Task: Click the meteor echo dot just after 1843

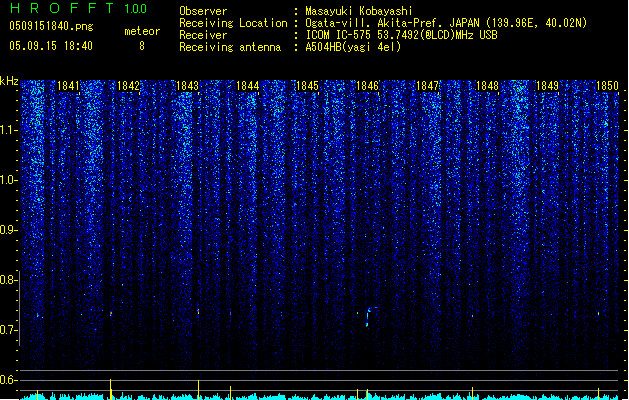Action: (x=198, y=311)
